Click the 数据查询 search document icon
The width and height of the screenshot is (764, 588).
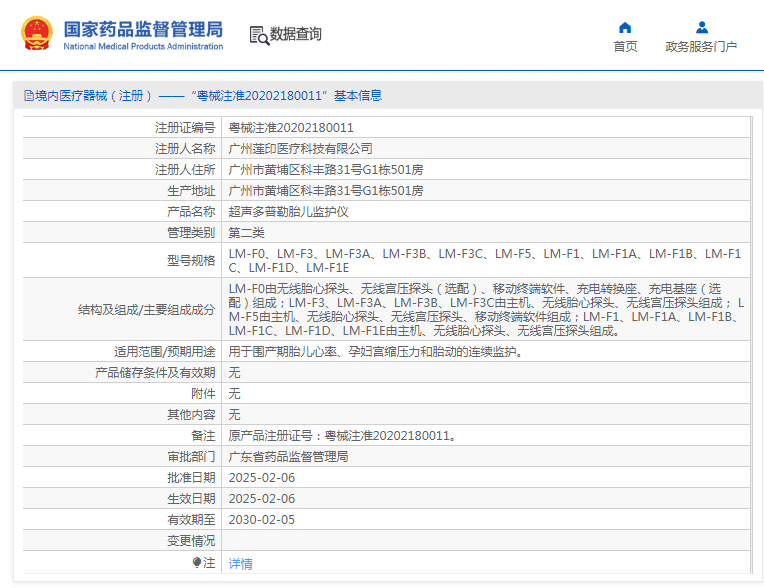pos(259,35)
